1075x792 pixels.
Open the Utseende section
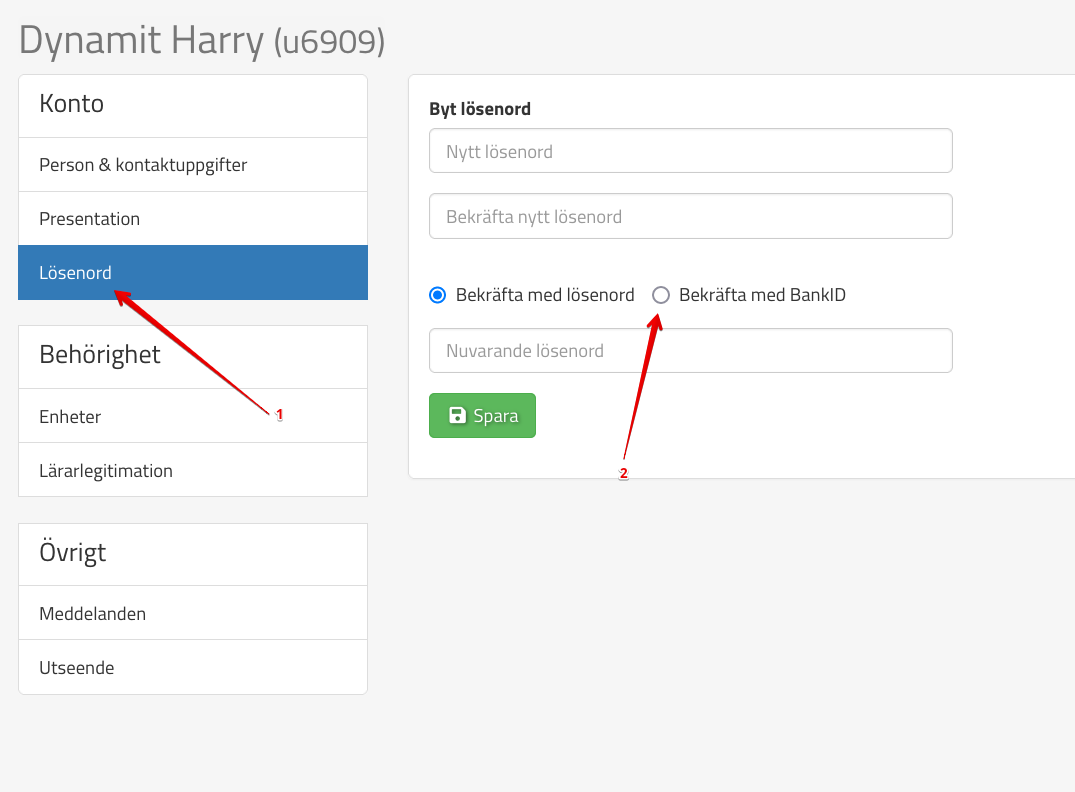tap(193, 667)
